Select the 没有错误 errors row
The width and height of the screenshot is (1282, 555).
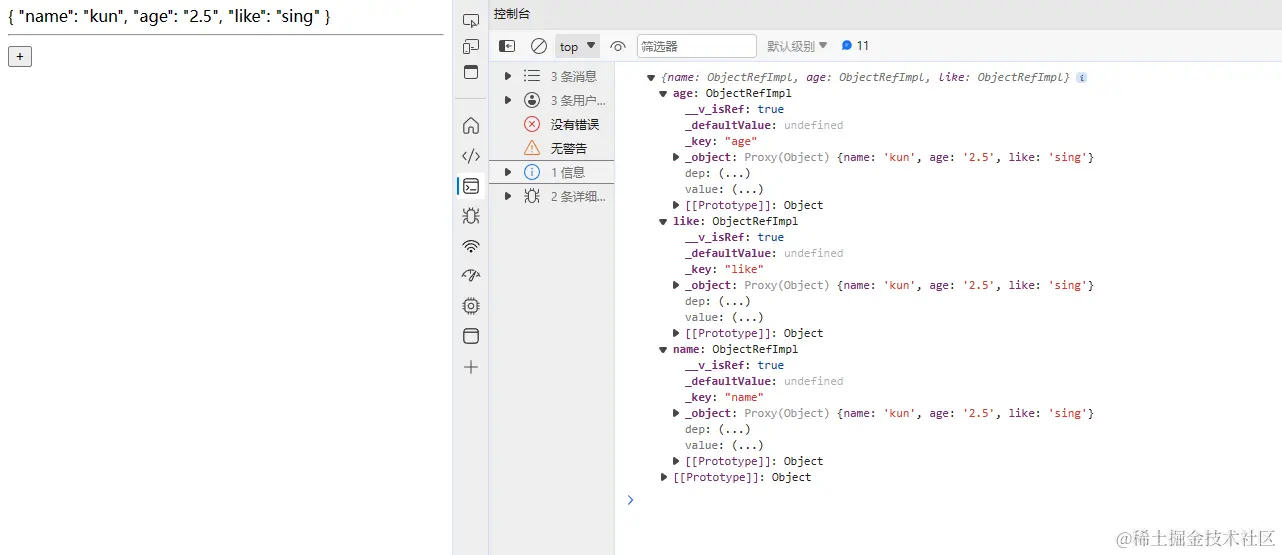pyautogui.click(x=552, y=124)
